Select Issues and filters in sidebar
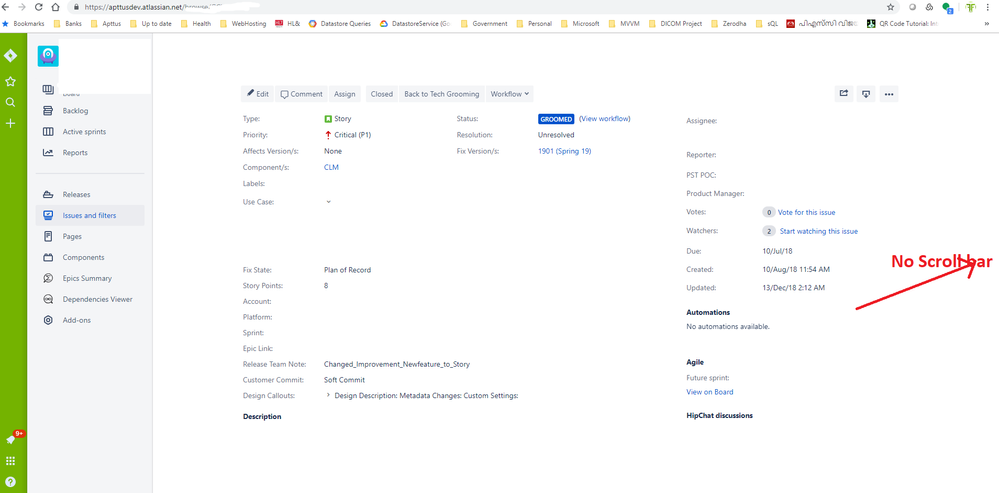The width and height of the screenshot is (999, 493). click(90, 215)
